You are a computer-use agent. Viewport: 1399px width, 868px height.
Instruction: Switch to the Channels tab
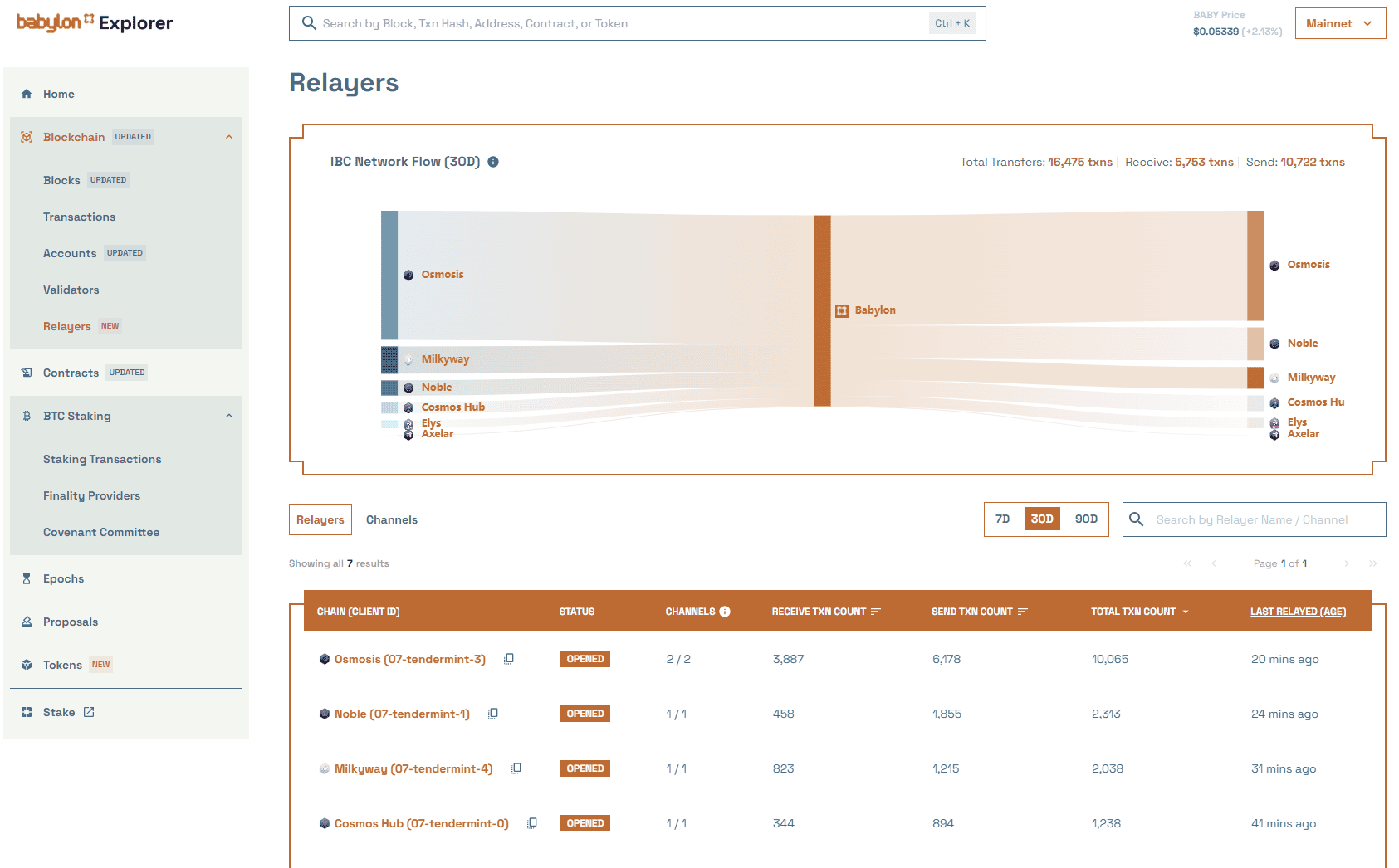tap(392, 519)
